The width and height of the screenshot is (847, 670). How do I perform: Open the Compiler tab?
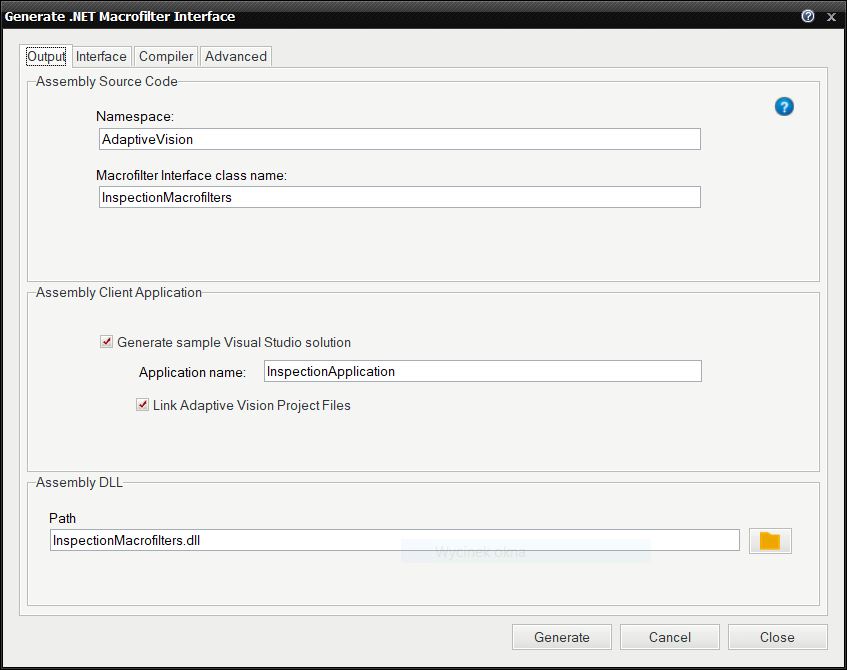point(166,57)
